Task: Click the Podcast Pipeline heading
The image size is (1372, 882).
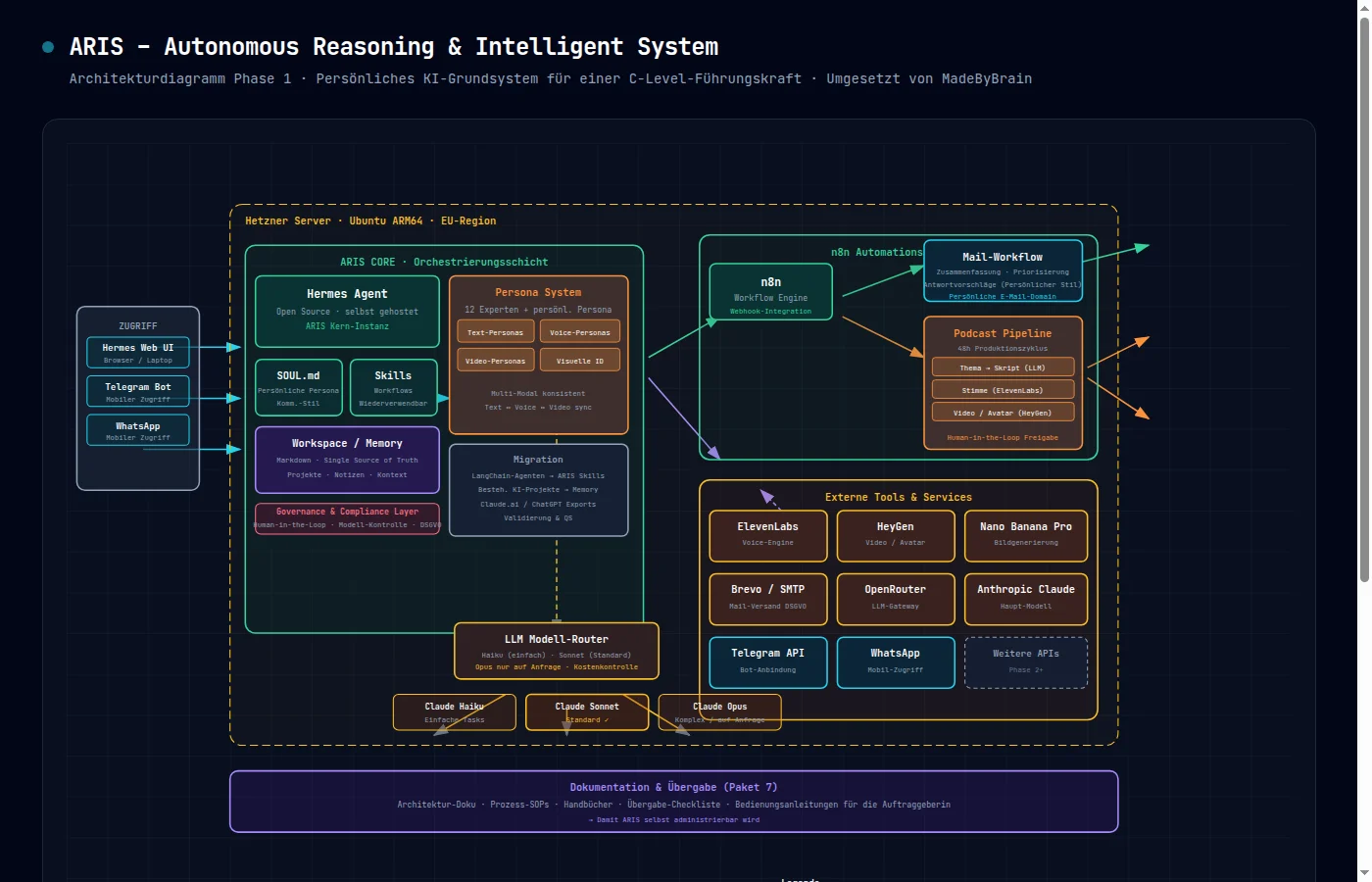Action: tap(1003, 333)
